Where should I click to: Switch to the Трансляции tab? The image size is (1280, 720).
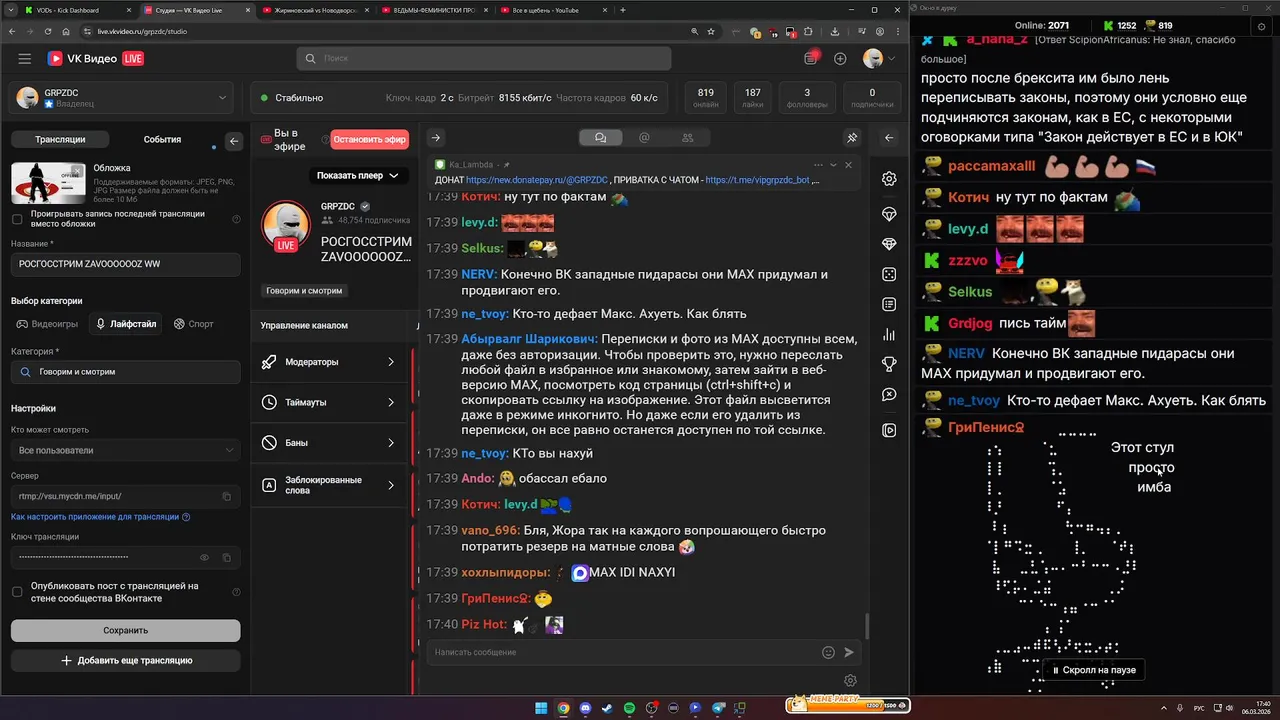coord(60,140)
